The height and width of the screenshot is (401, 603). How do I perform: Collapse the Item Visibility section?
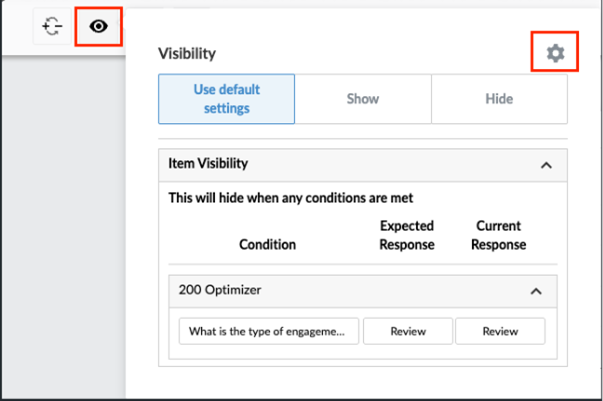tap(546, 165)
